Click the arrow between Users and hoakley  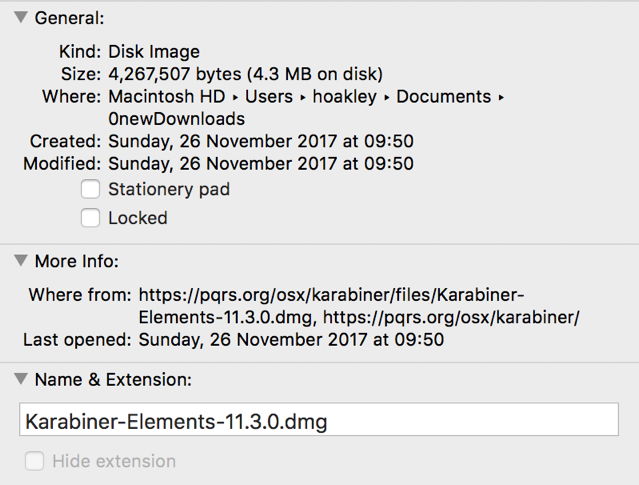(x=301, y=97)
